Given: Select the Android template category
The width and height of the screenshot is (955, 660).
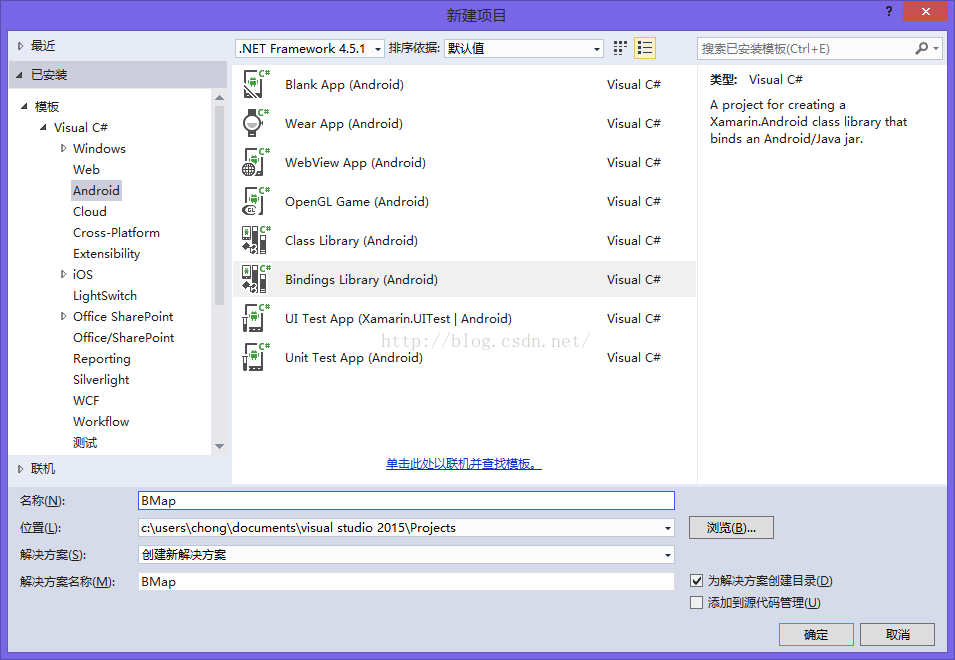Looking at the screenshot, I should click(x=96, y=191).
